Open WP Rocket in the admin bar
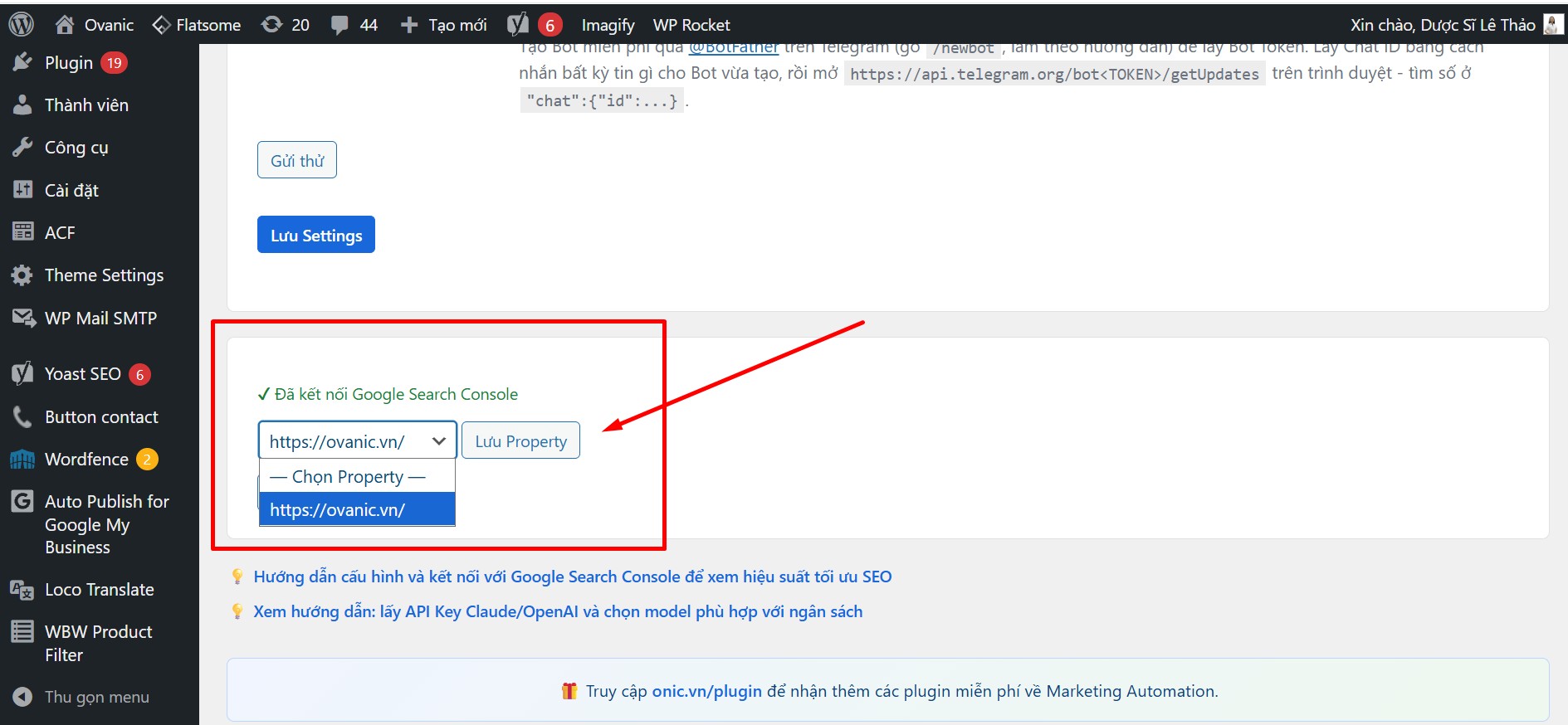The image size is (1568, 725). click(691, 25)
